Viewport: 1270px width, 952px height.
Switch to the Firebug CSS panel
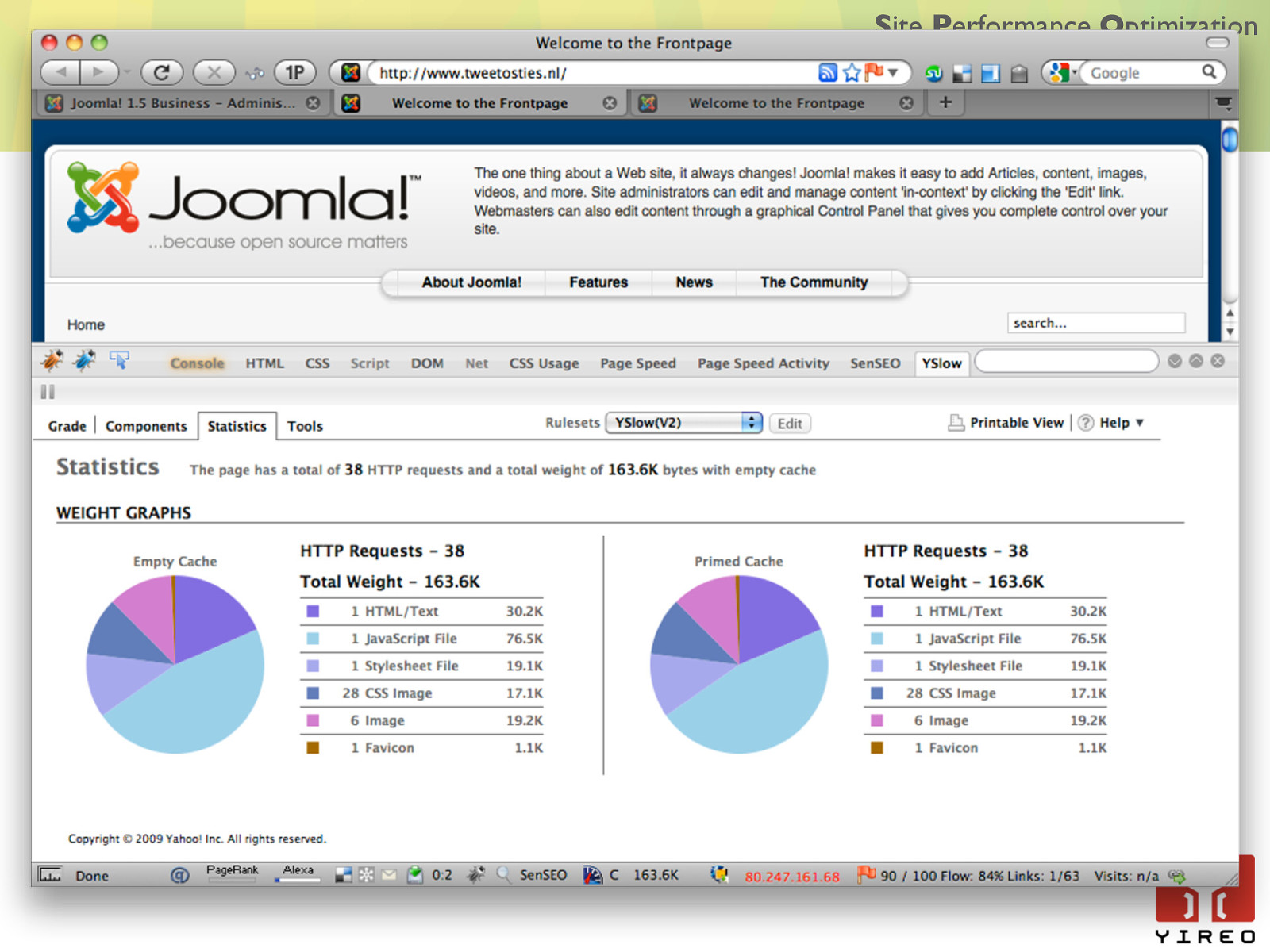317,363
